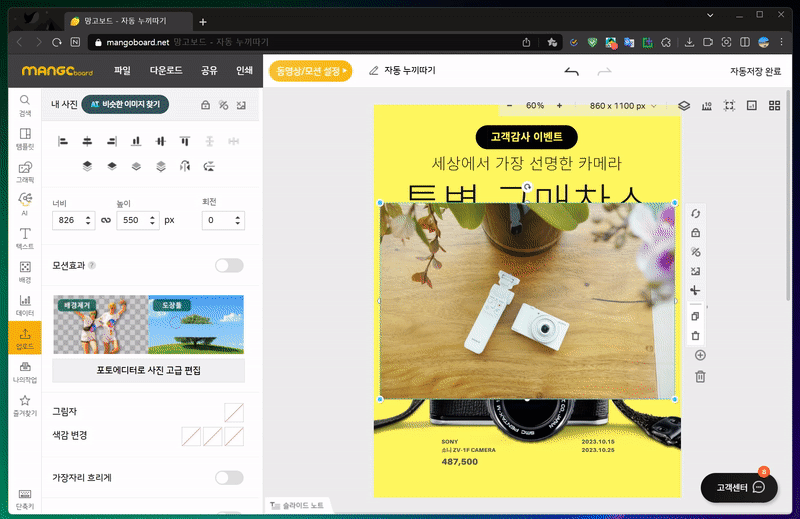Image resolution: width=800 pixels, height=519 pixels.
Task: Click the trash icon in image floating toolbar
Action: [695, 336]
